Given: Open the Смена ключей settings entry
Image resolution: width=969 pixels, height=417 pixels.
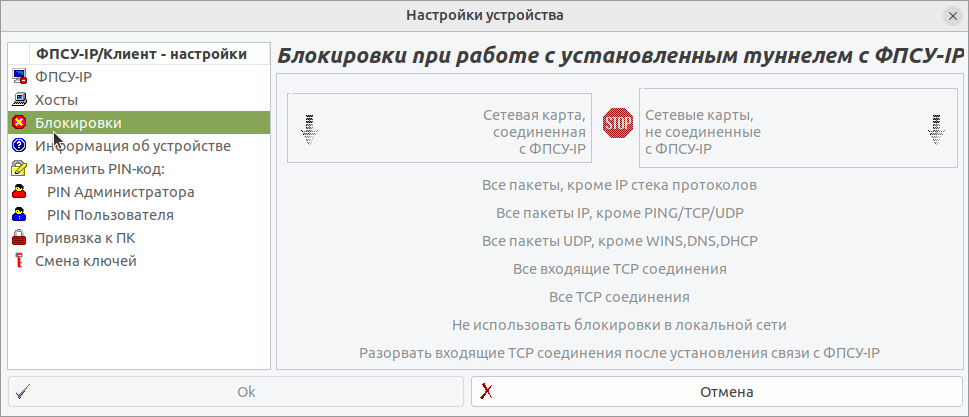Looking at the screenshot, I should point(86,261).
